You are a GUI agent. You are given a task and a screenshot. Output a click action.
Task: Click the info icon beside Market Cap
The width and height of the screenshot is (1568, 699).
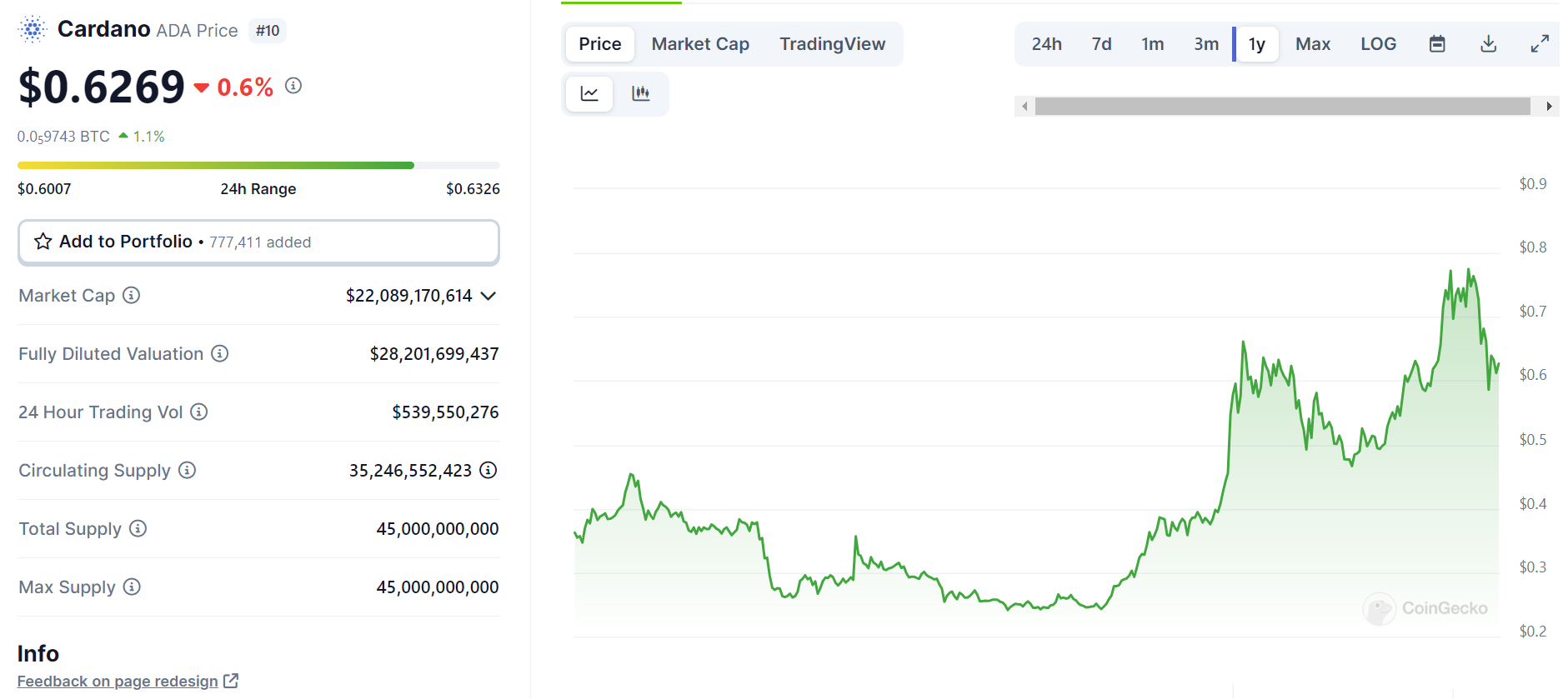tap(132, 296)
